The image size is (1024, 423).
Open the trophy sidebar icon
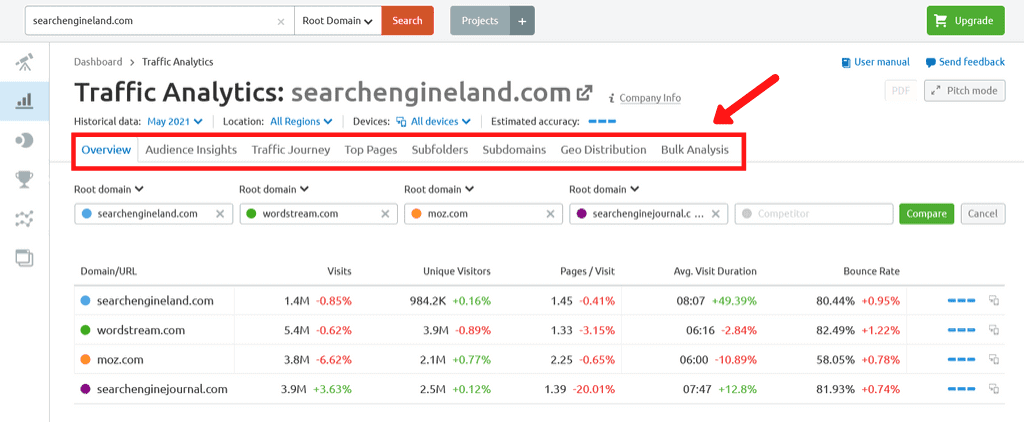click(x=24, y=180)
